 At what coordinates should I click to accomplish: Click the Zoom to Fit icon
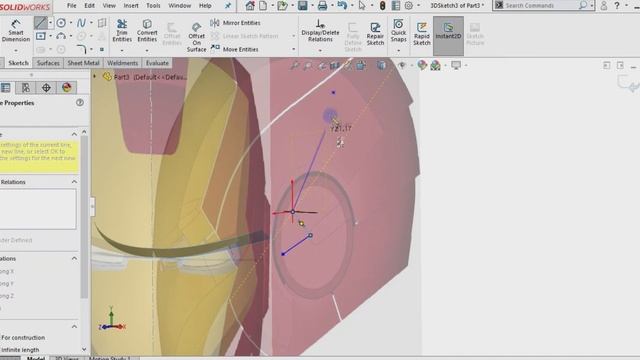coord(294,65)
